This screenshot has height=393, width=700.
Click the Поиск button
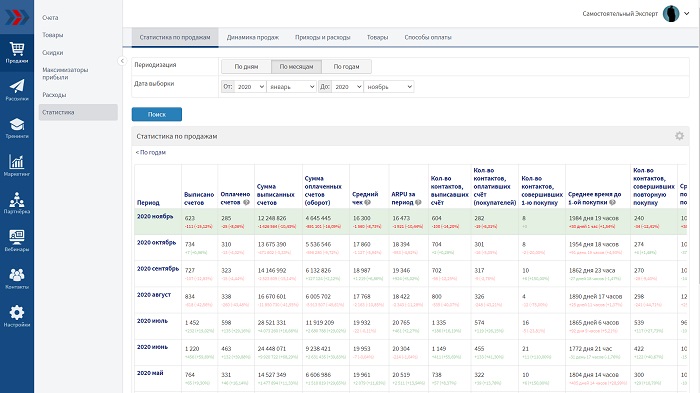pyautogui.click(x=157, y=114)
